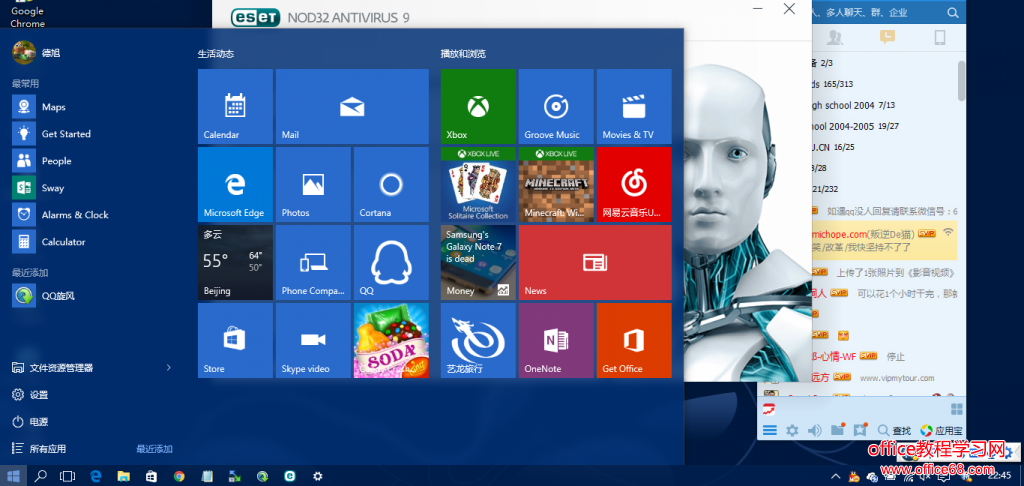Click the Windows Start button
The width and height of the screenshot is (1024, 486).
[13, 476]
